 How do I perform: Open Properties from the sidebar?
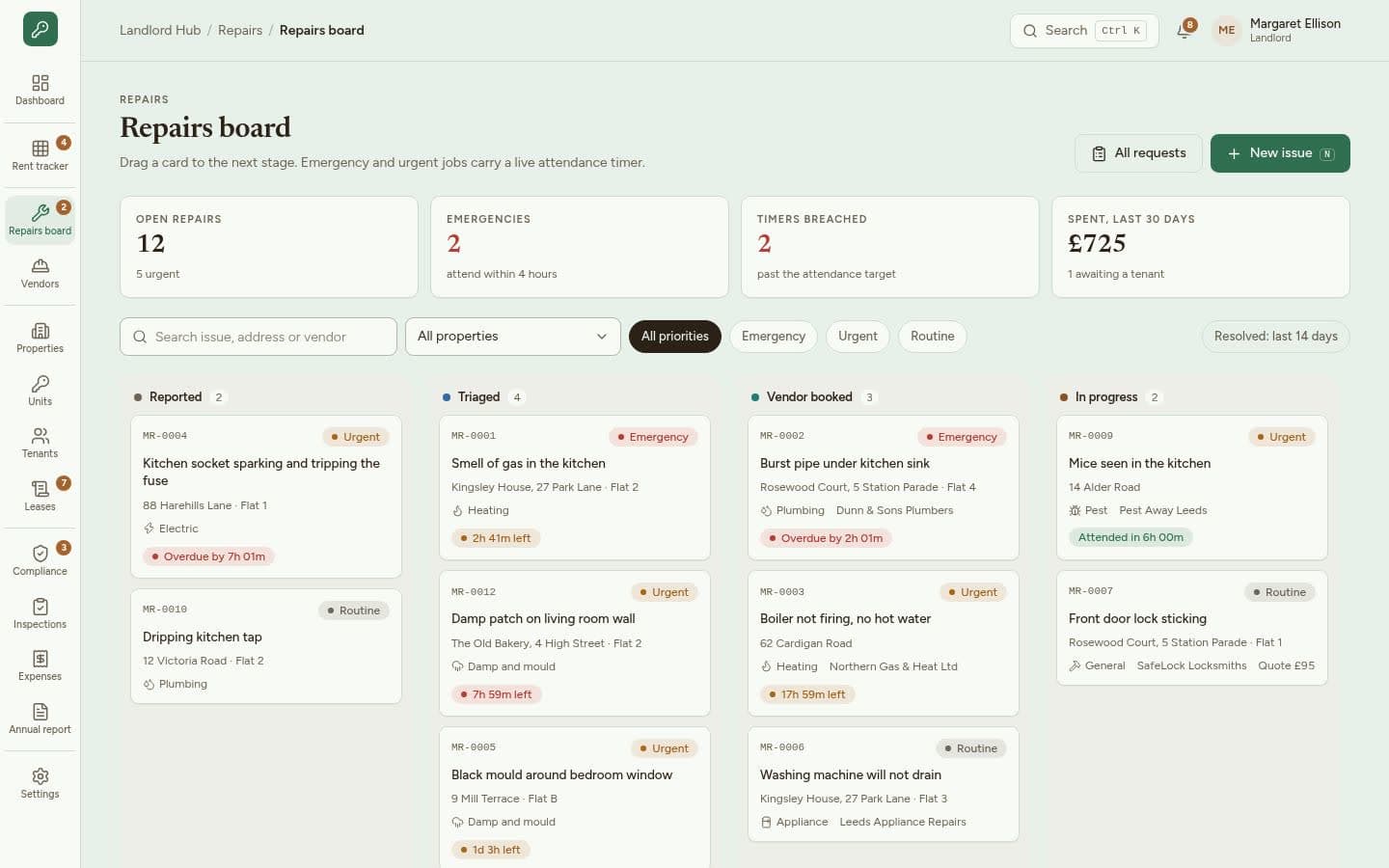[40, 338]
